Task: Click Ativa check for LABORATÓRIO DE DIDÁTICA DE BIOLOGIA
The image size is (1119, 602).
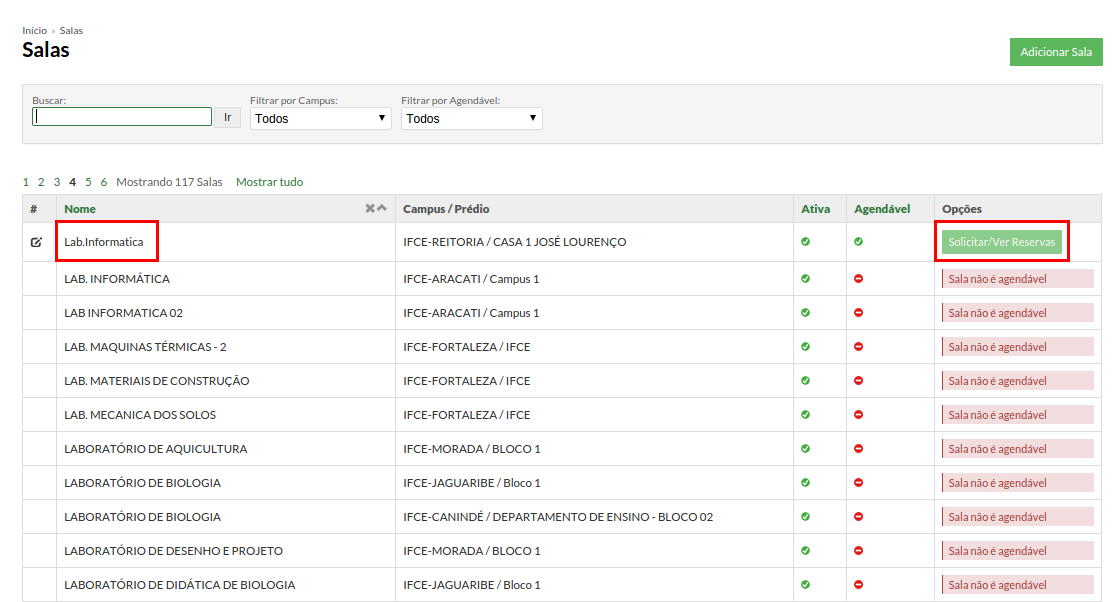Action: coord(806,585)
